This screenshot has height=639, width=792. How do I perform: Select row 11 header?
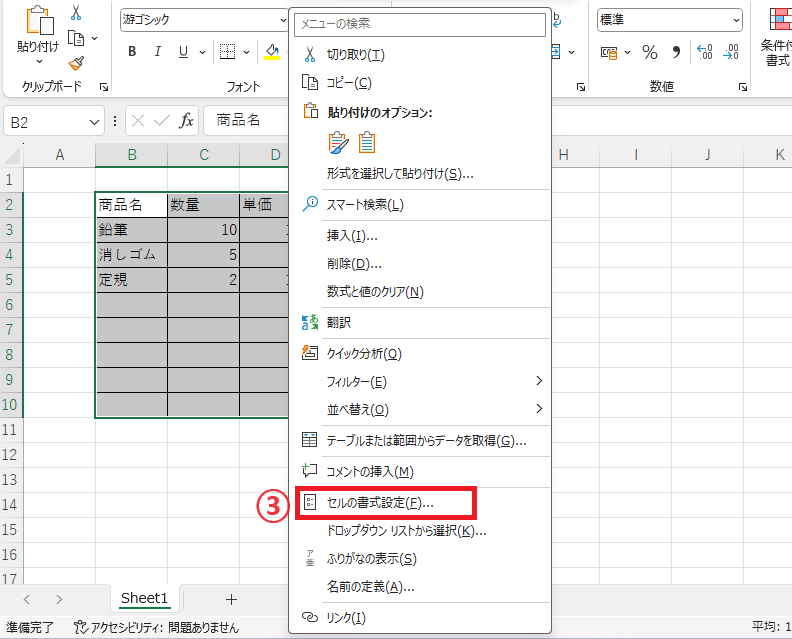[10, 430]
